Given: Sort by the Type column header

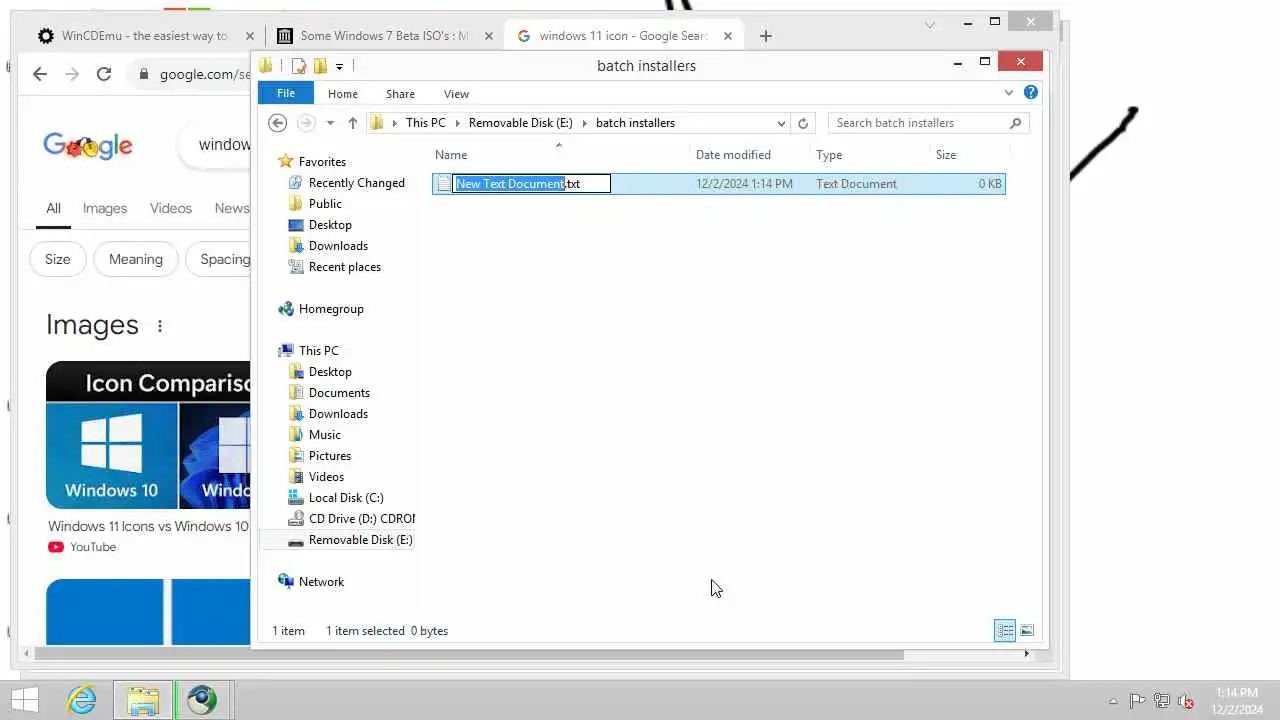Looking at the screenshot, I should [x=829, y=155].
